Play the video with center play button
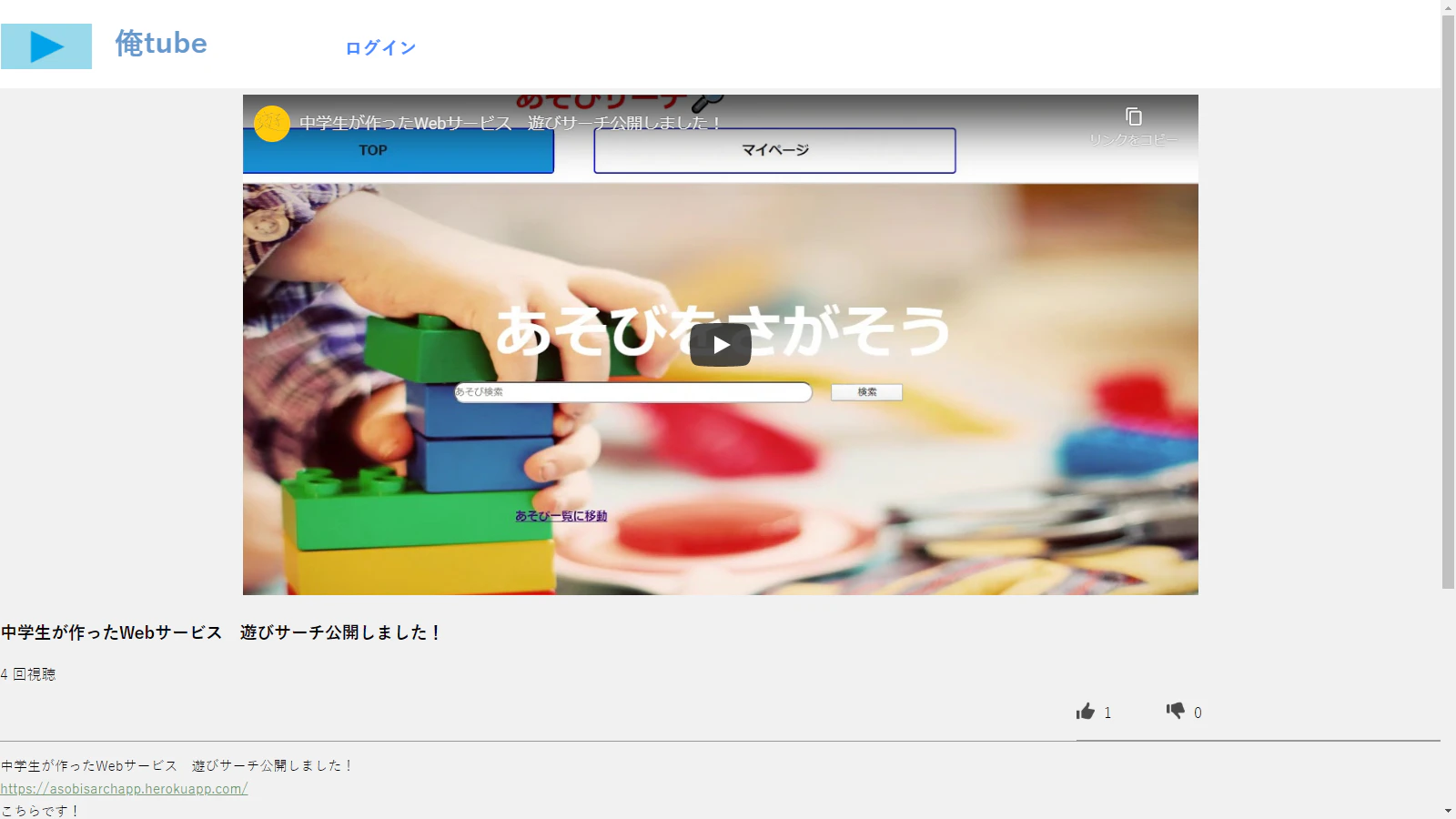This screenshot has height=819, width=1456. [x=721, y=345]
